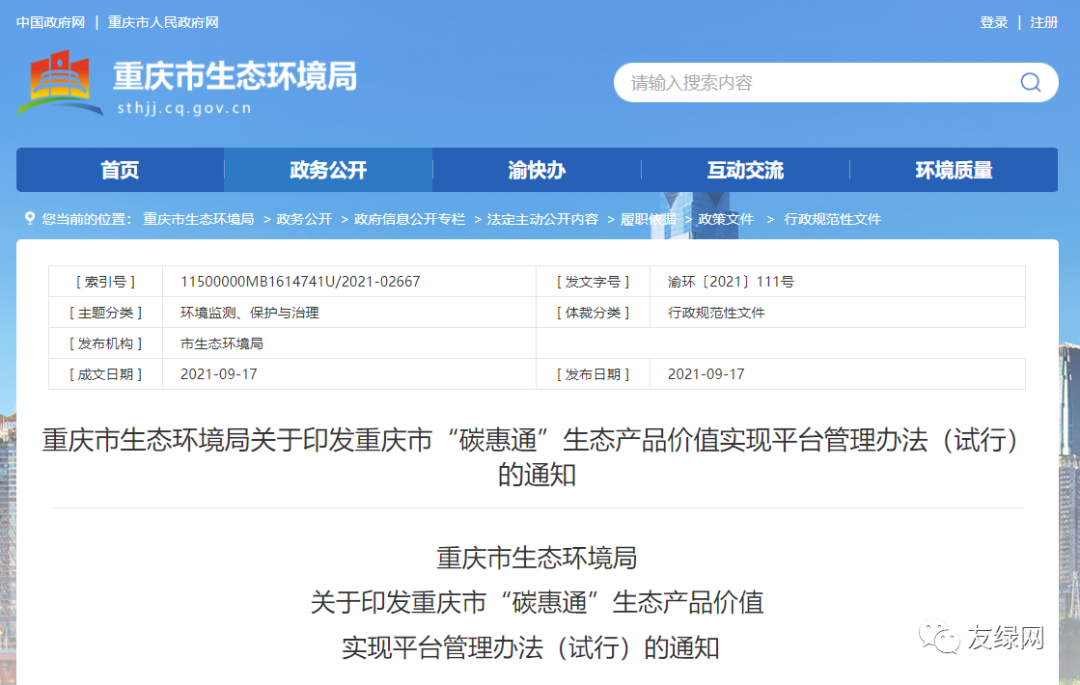Open the 首页 navigation tab
The image size is (1080, 685).
click(120, 170)
